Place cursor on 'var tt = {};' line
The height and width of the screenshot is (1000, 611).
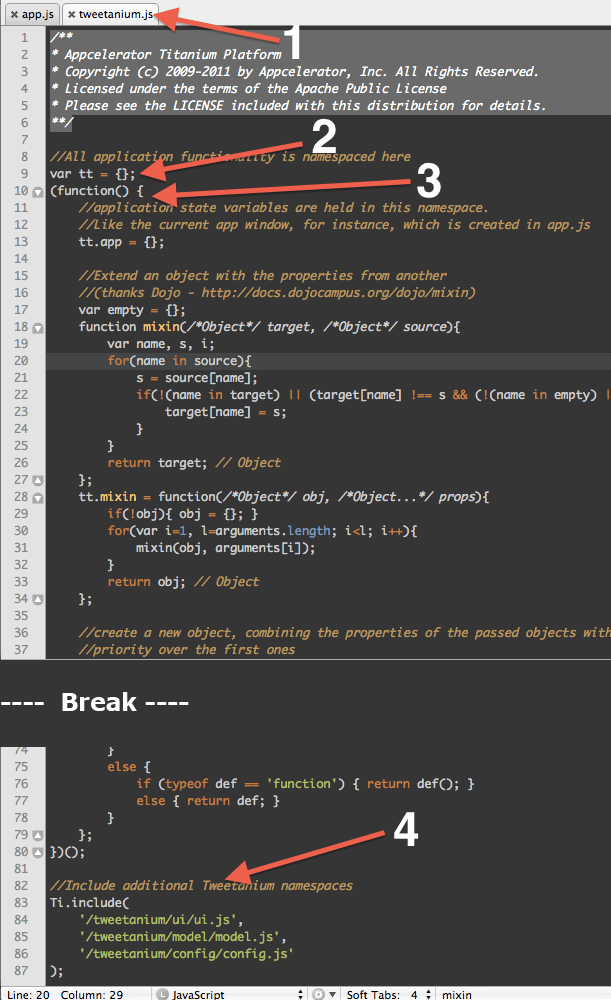pyautogui.click(x=92, y=173)
